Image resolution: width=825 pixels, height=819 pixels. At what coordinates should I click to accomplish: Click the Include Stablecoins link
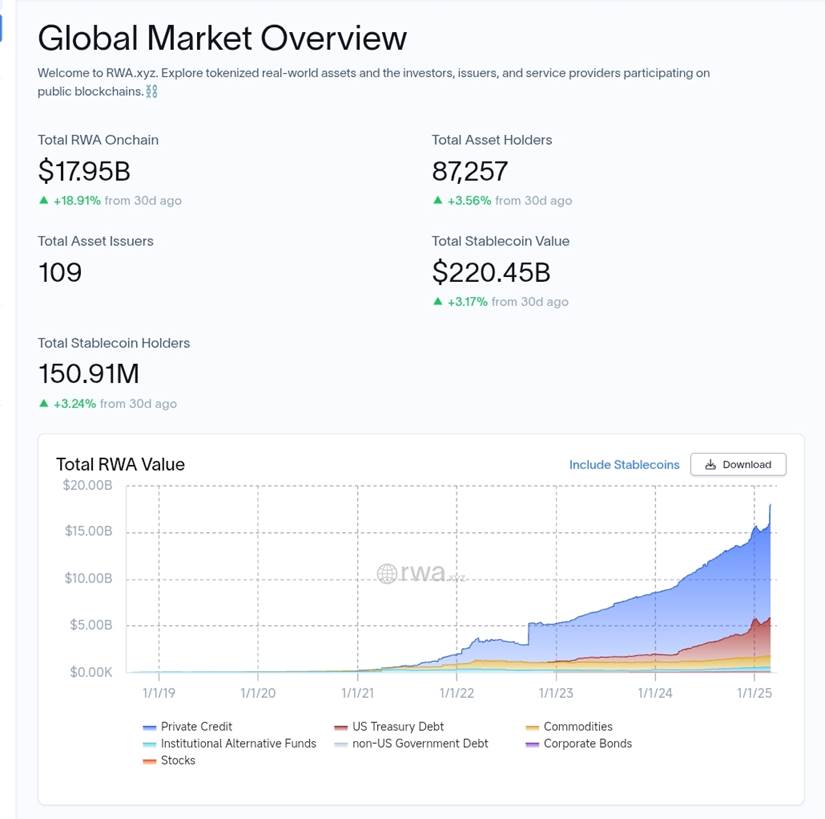pyautogui.click(x=624, y=465)
